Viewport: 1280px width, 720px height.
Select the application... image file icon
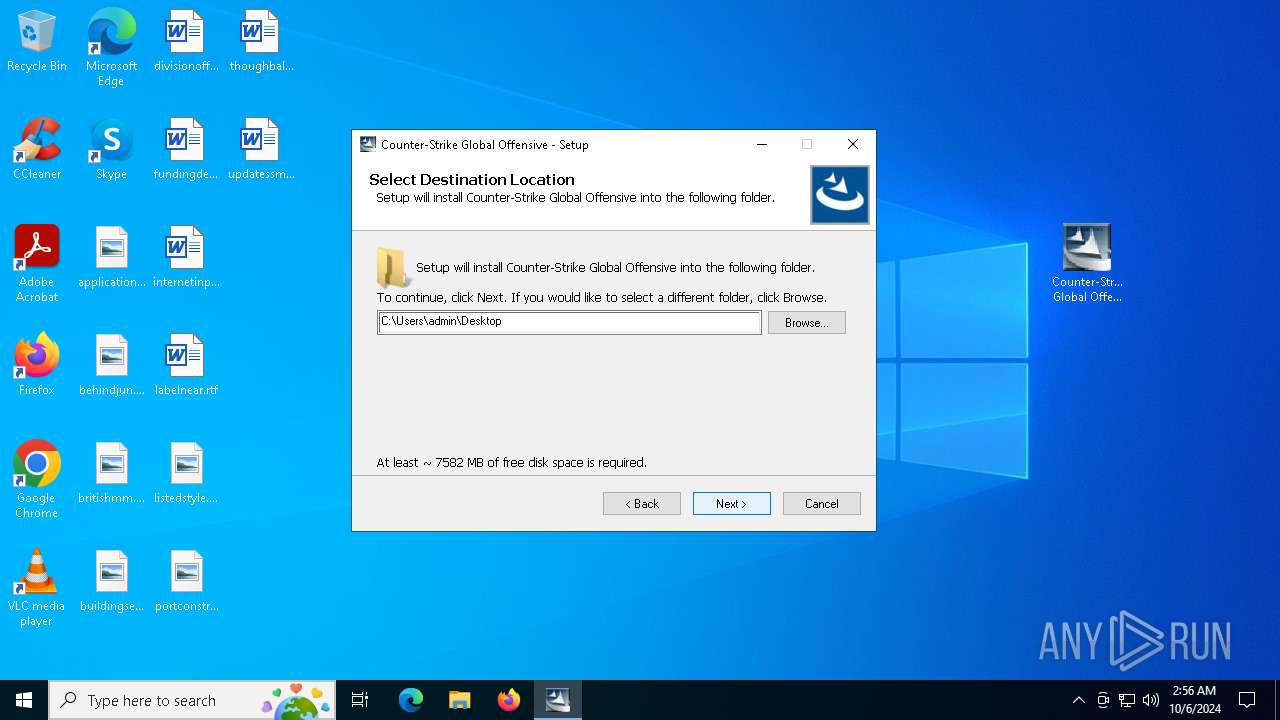(111, 258)
